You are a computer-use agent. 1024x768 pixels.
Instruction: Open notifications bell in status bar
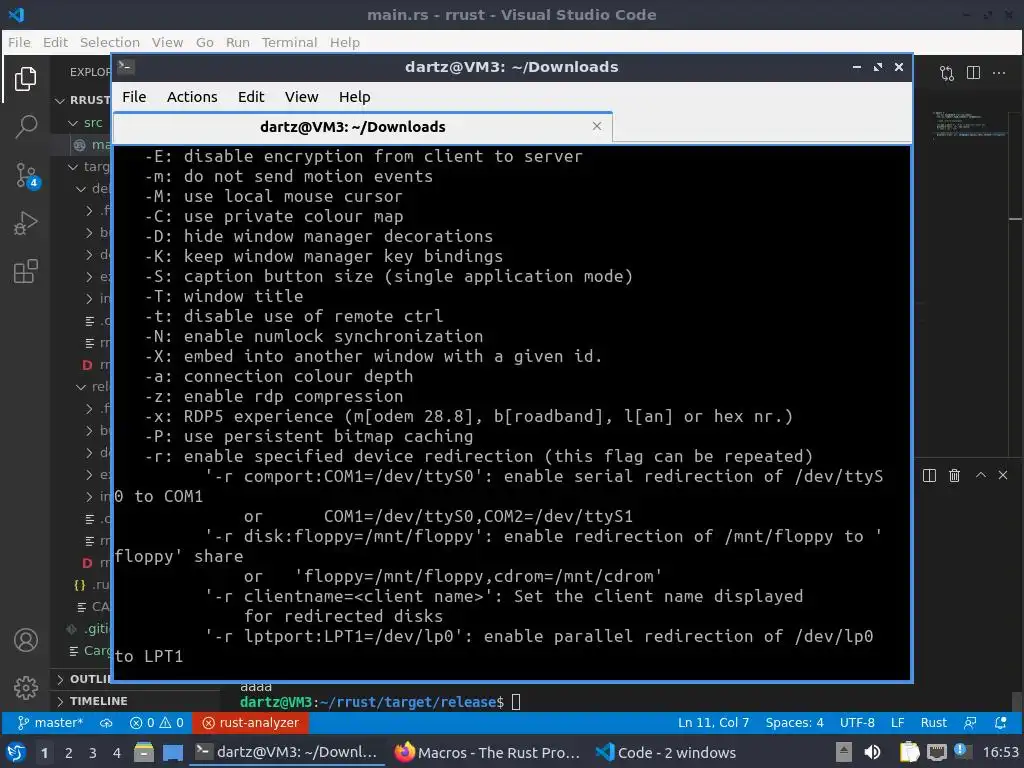1000,723
